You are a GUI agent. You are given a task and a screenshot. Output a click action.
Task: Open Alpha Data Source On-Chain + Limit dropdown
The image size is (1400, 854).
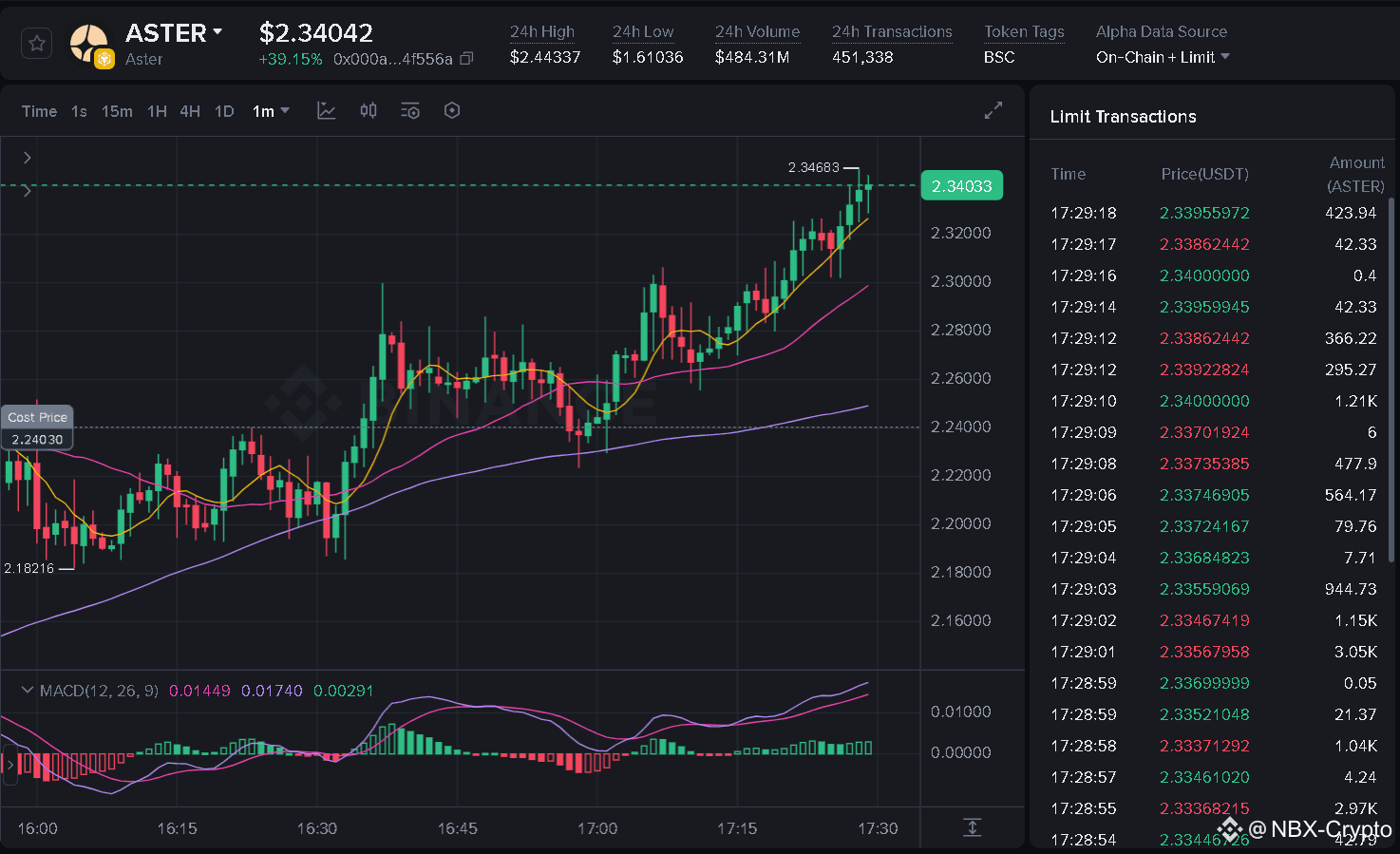(x=1163, y=57)
